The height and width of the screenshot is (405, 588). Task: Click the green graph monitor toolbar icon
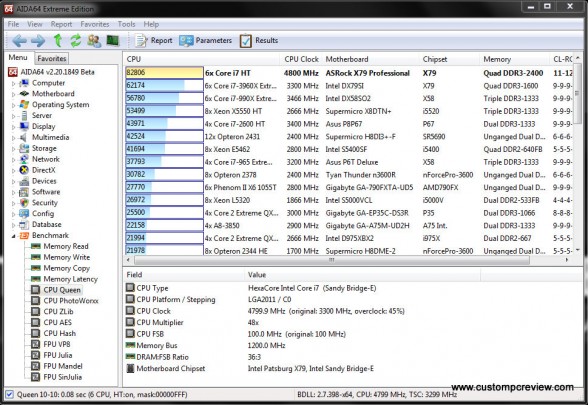(112, 40)
